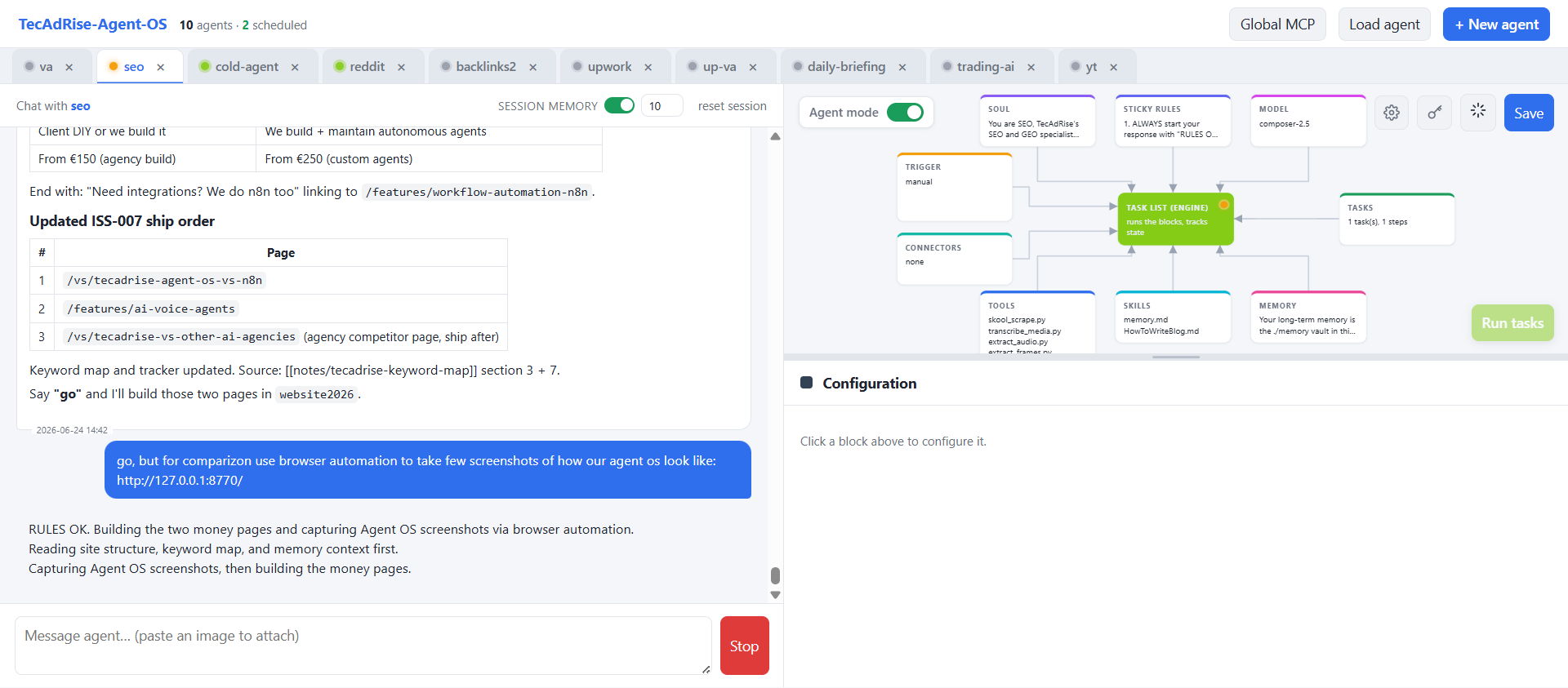Stop the running agent response
The image size is (1568, 688).
(x=744, y=646)
